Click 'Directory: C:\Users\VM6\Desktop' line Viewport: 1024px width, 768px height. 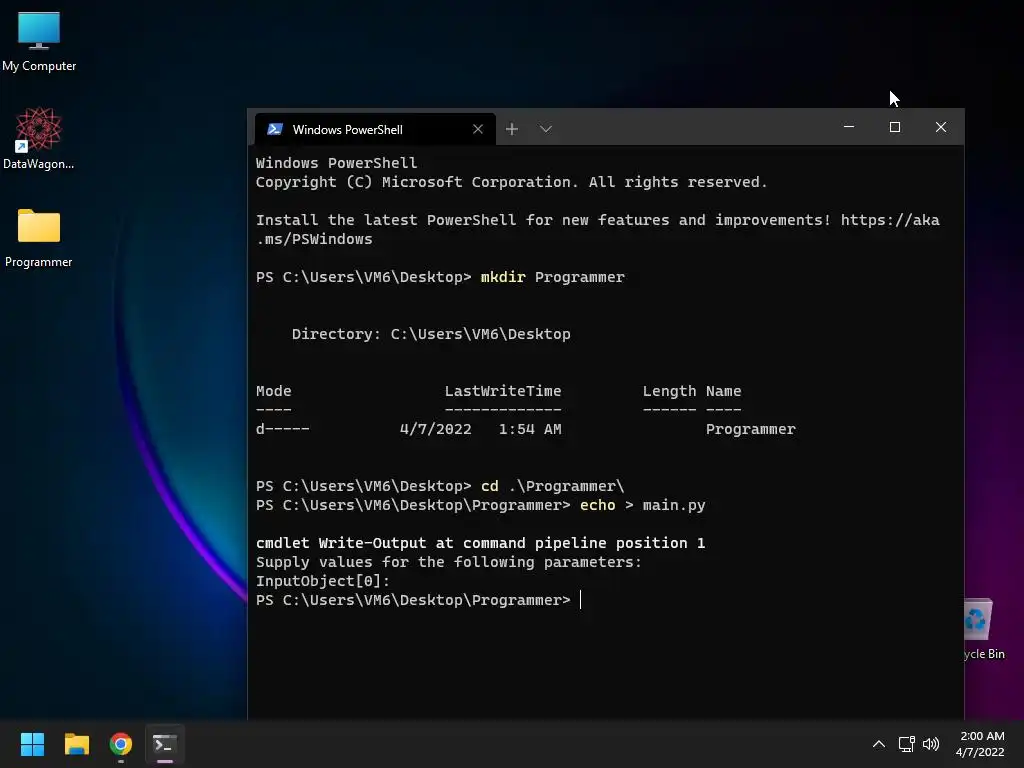[431, 334]
